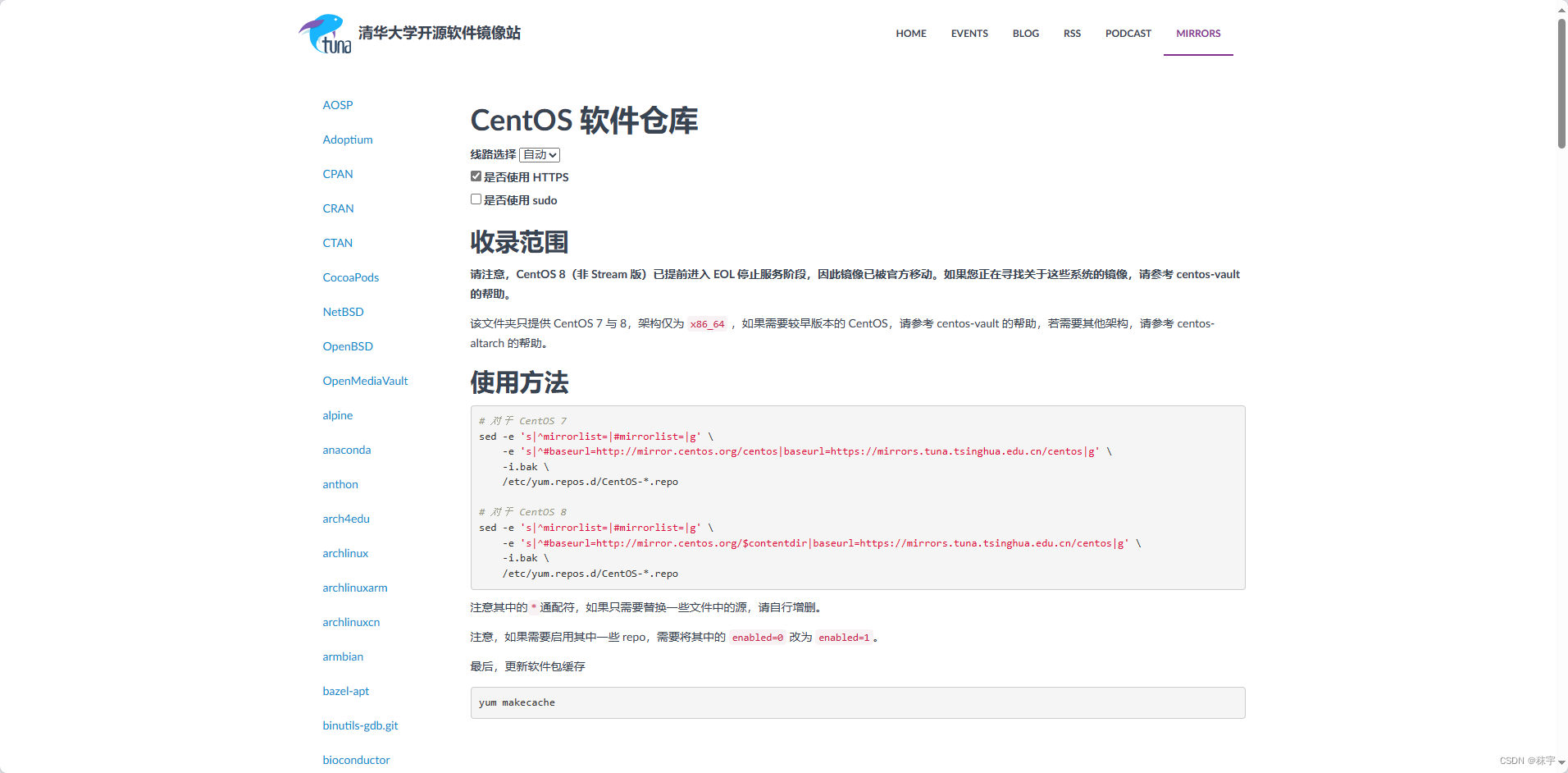The image size is (1568, 773).
Task: Open the CRAN sidebar link
Action: click(339, 208)
